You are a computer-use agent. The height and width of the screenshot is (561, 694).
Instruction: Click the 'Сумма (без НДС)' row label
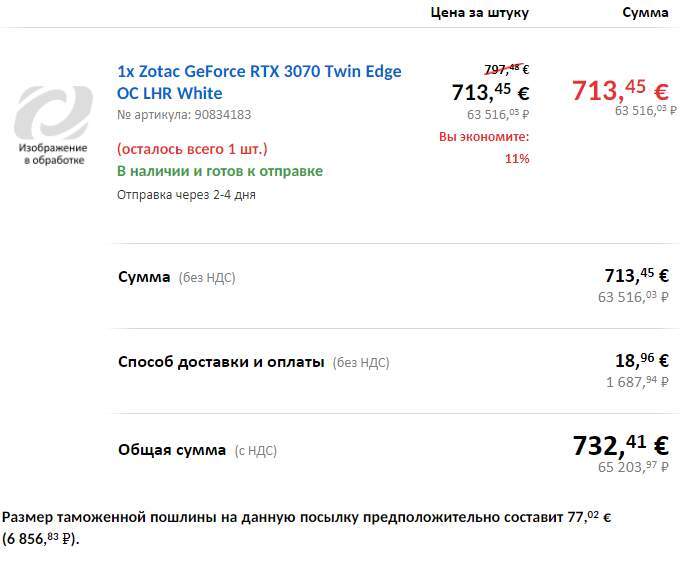[x=177, y=277]
